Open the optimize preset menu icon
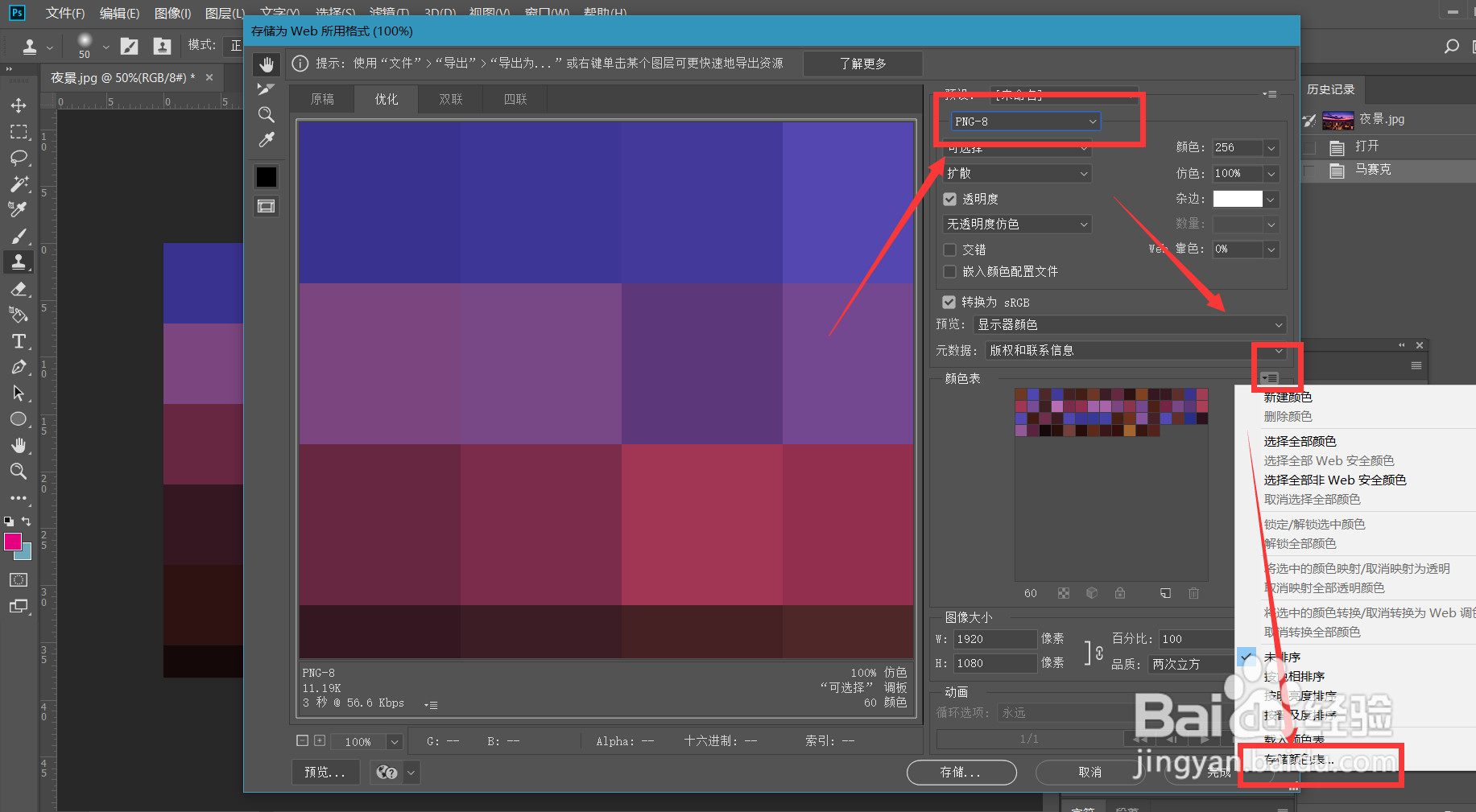Viewport: 1476px width, 812px height. pyautogui.click(x=1270, y=94)
